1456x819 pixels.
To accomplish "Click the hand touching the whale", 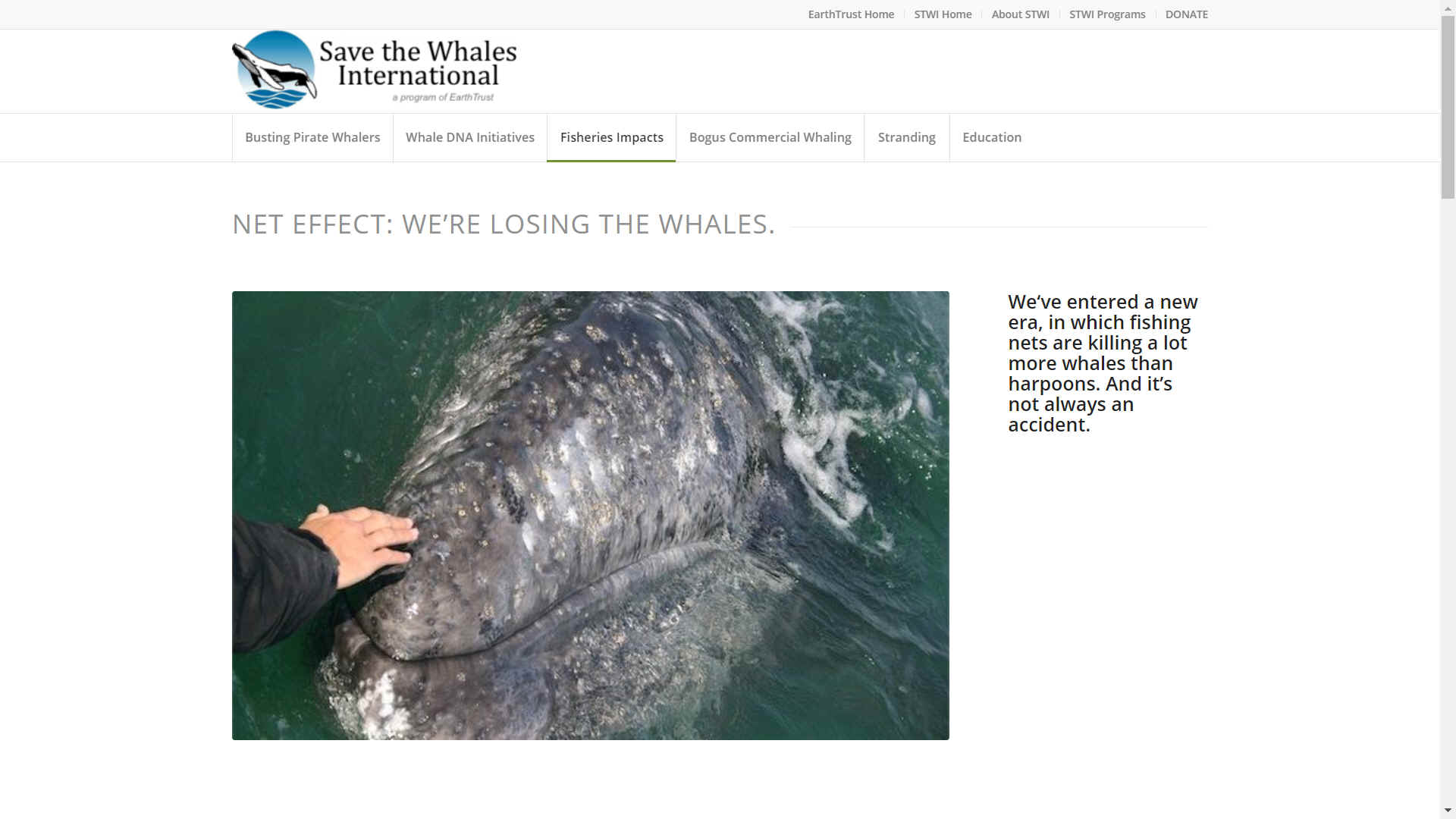I will pos(360,542).
